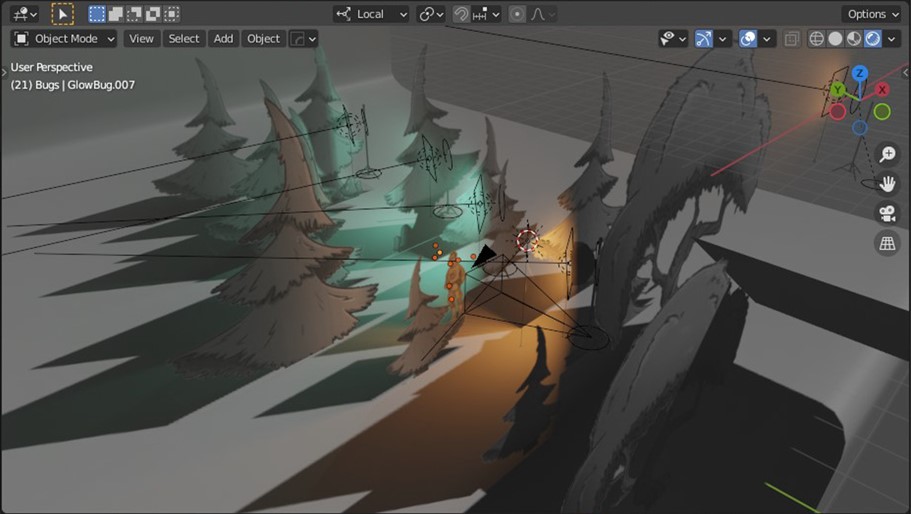This screenshot has height=514, width=911.
Task: Toggle snapping magnet icon
Action: [461, 14]
